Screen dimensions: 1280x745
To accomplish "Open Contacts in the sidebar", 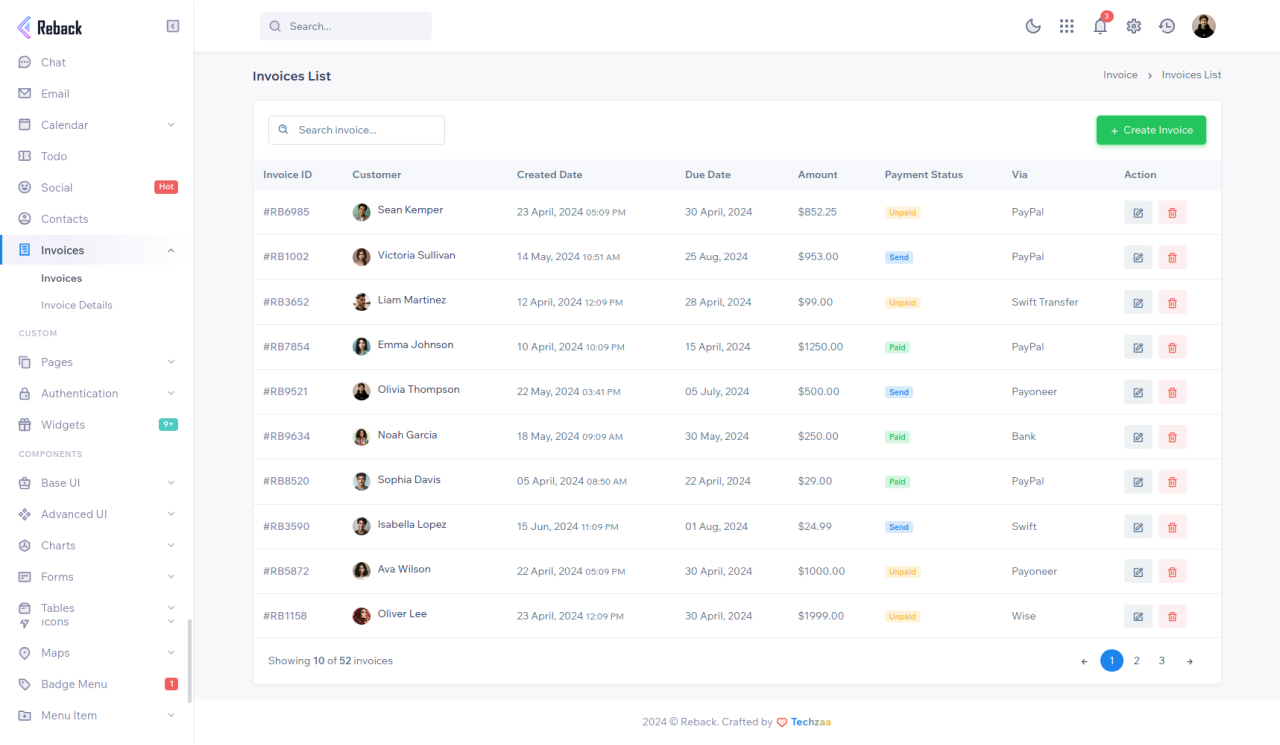I will [x=96, y=219].
